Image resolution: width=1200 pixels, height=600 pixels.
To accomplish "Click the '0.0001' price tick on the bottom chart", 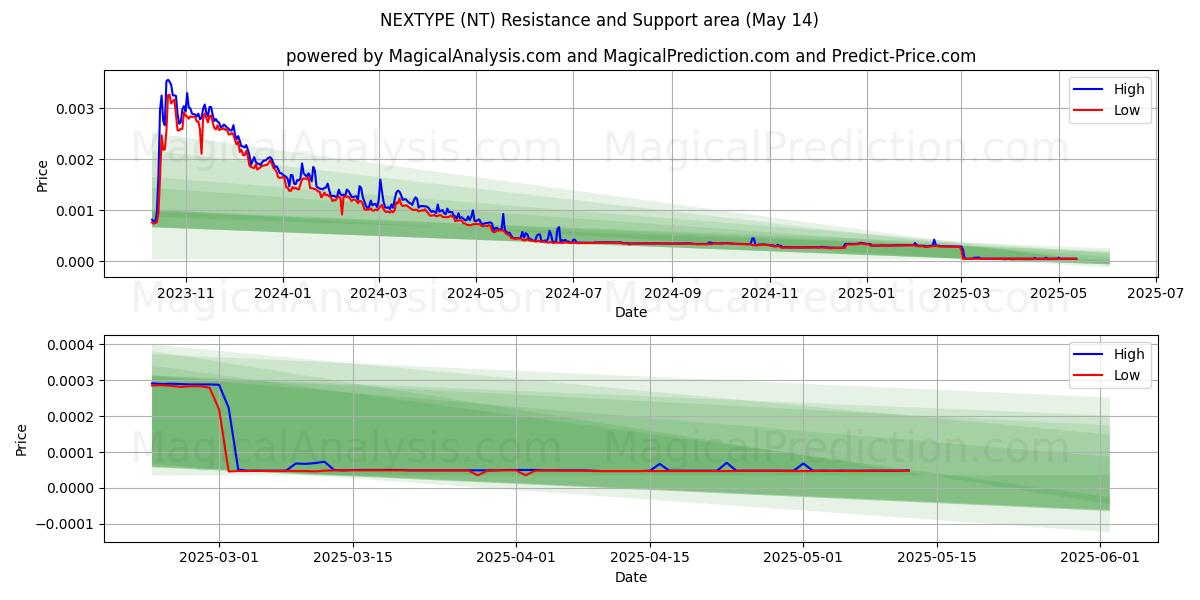I will point(72,452).
